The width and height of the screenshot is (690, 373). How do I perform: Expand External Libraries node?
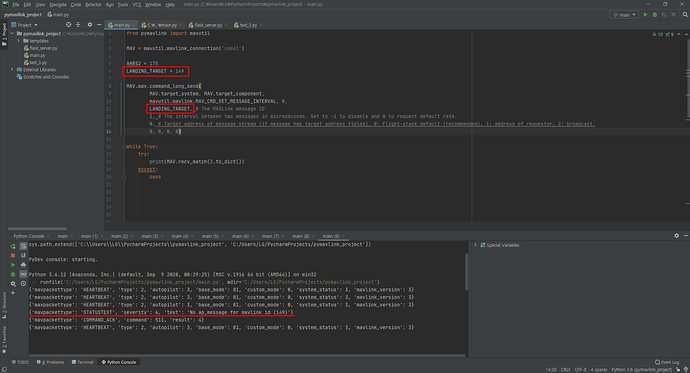point(12,69)
